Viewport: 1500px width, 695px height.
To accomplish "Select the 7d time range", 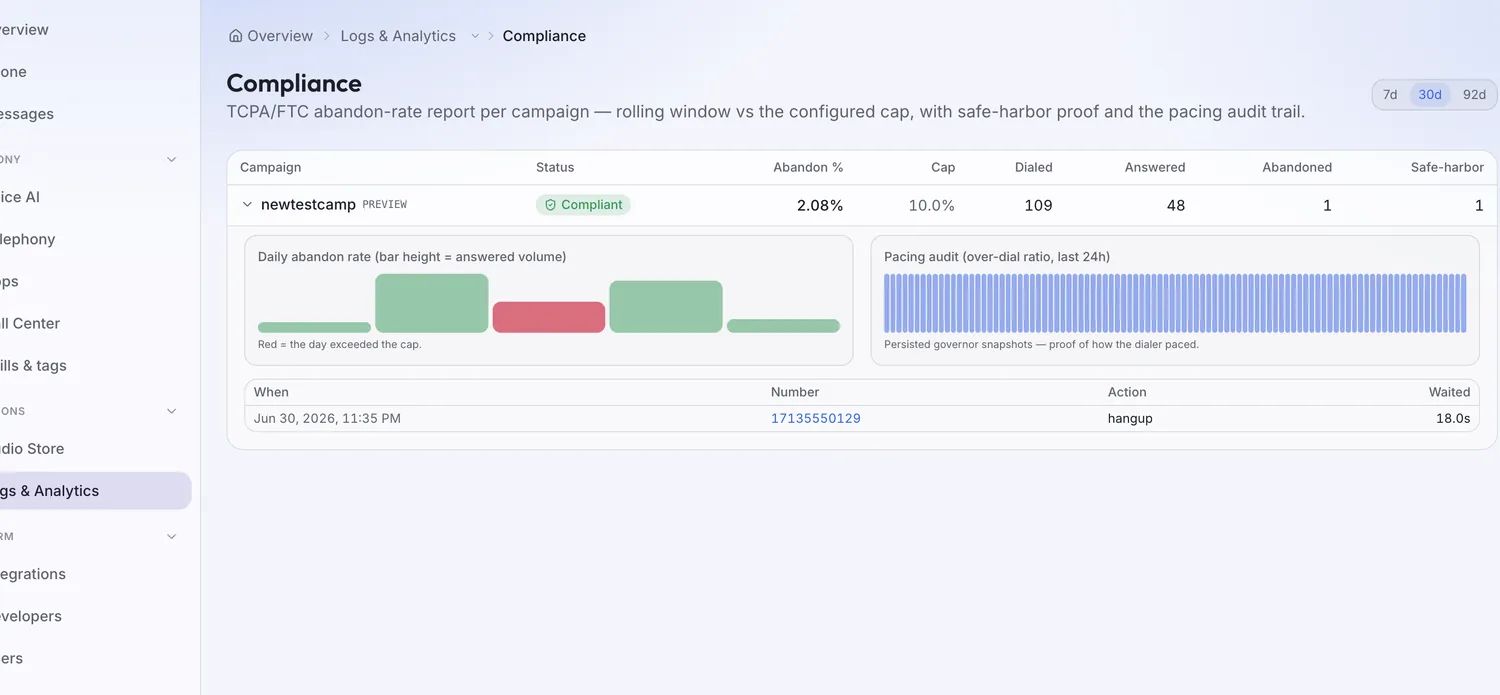I will [x=1390, y=95].
